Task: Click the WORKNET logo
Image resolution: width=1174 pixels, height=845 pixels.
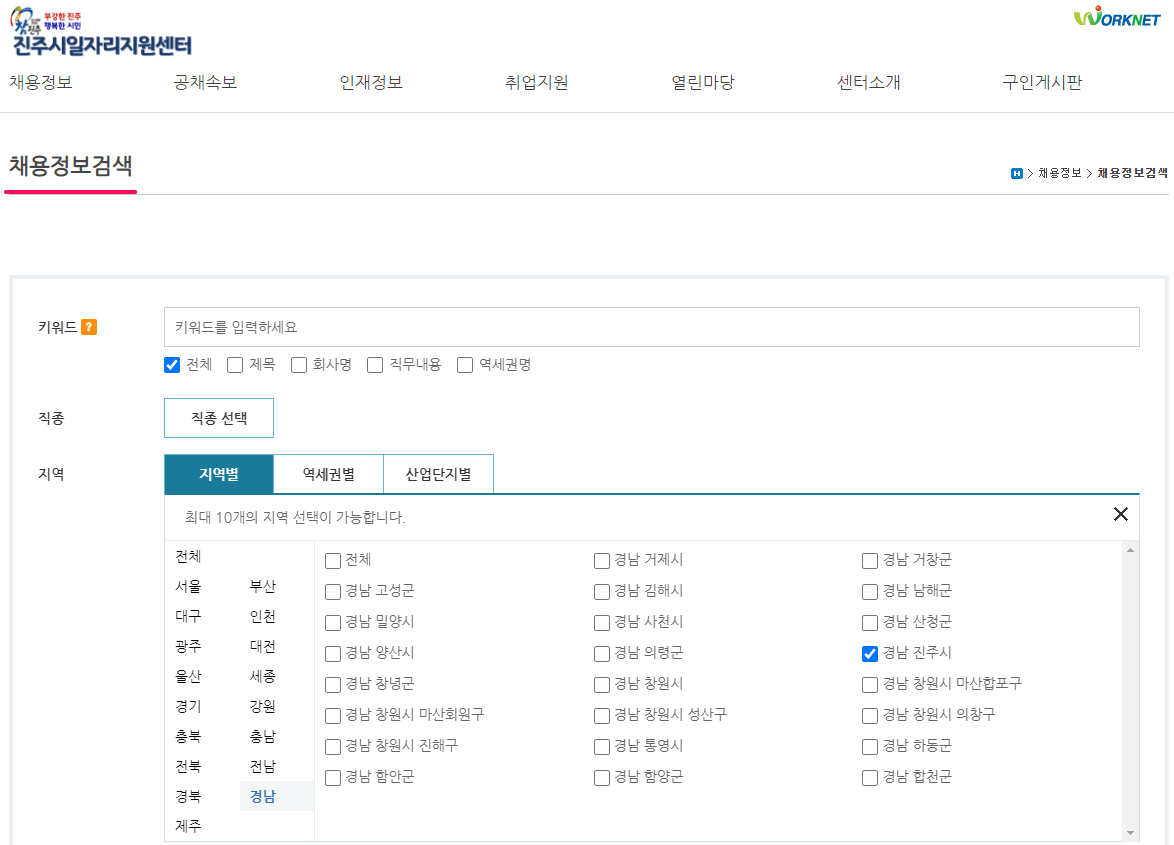Action: [x=1118, y=17]
